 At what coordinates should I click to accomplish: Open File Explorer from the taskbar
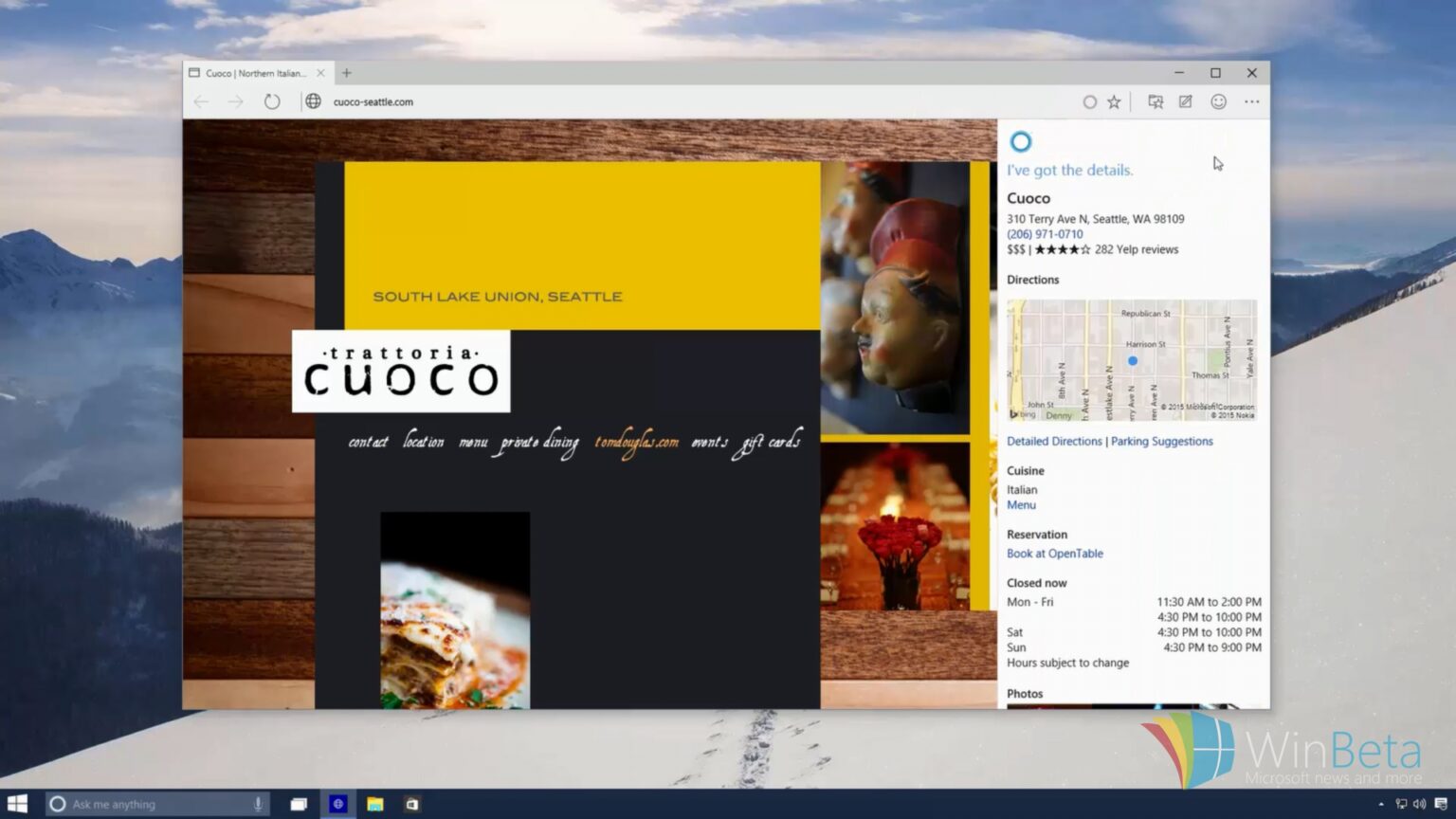click(375, 804)
